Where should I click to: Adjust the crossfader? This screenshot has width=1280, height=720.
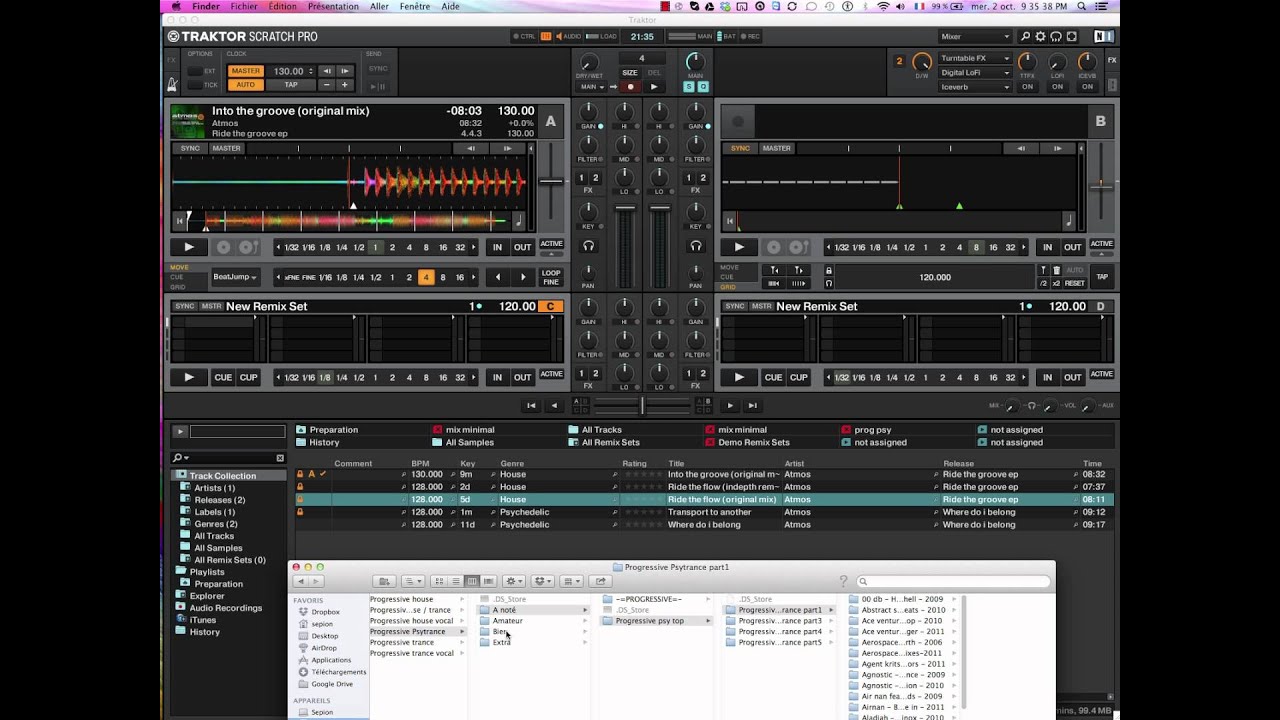click(641, 405)
